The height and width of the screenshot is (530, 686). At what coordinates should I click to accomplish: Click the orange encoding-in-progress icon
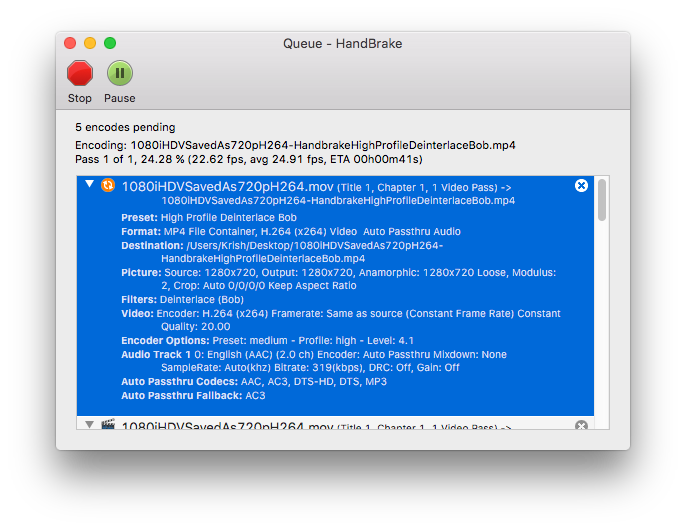point(108,185)
